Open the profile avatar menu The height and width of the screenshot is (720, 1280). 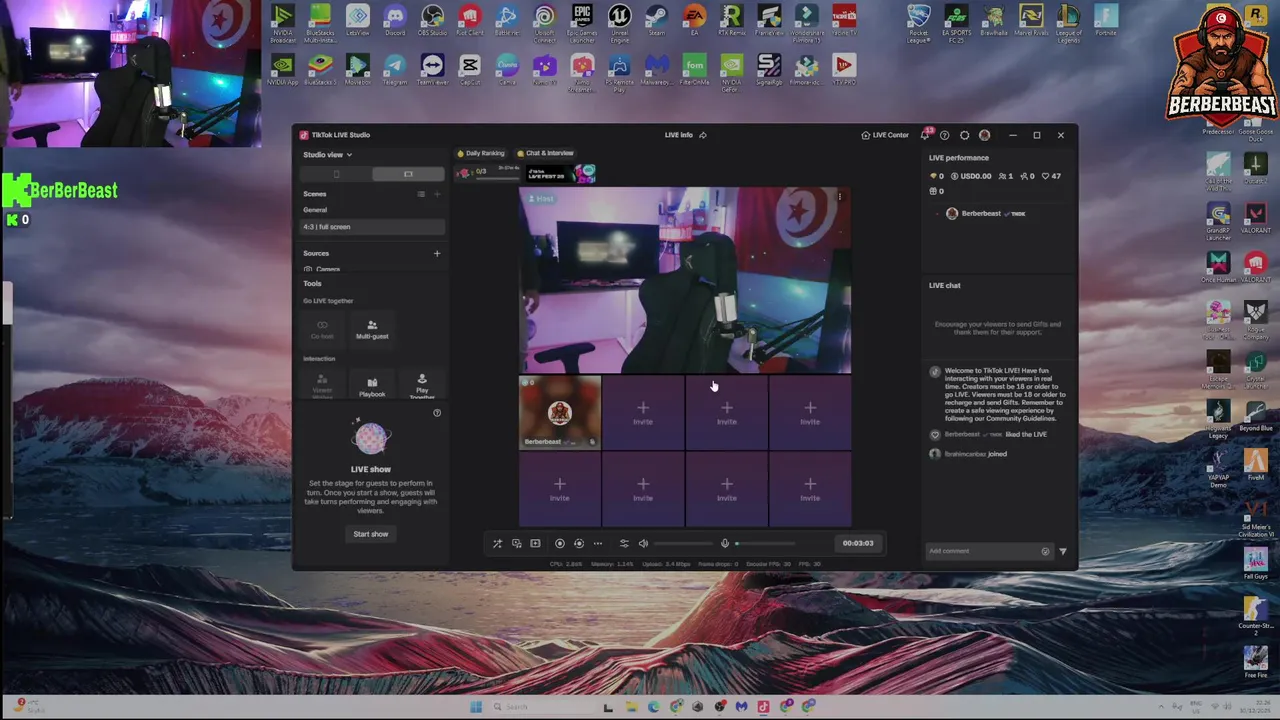coord(984,135)
